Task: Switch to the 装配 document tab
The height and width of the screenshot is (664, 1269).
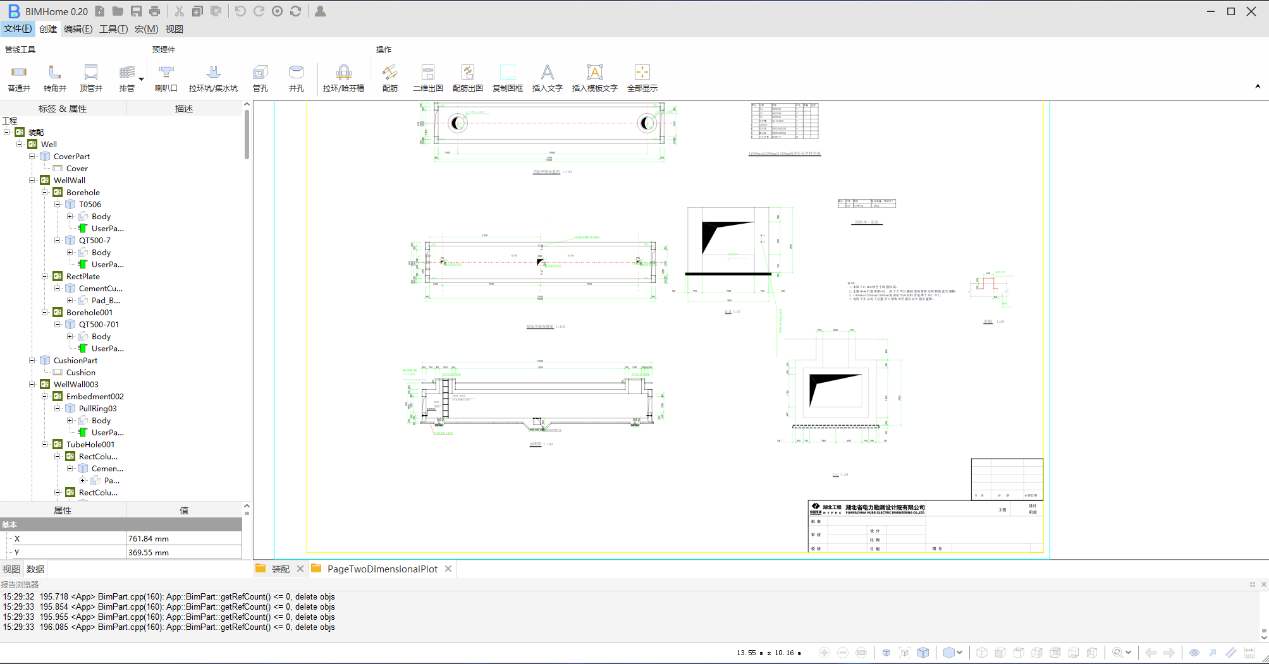Action: click(280, 568)
